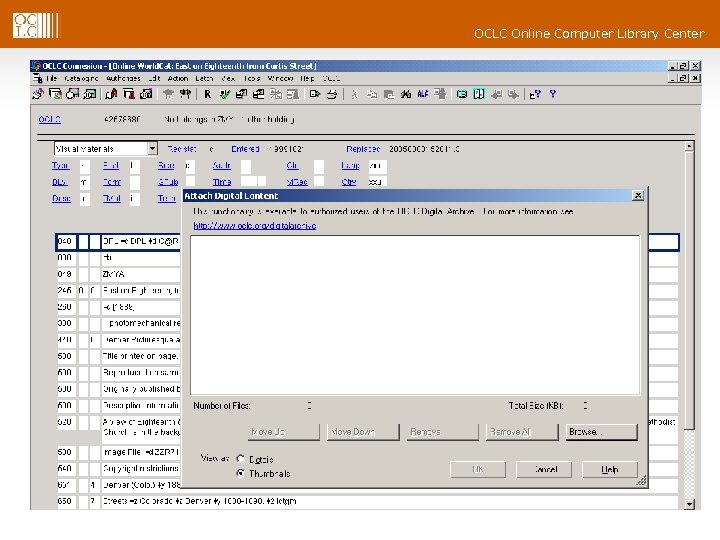The height and width of the screenshot is (540, 720).
Task: Click the toolbar icon right of ALF
Action: pos(440,94)
